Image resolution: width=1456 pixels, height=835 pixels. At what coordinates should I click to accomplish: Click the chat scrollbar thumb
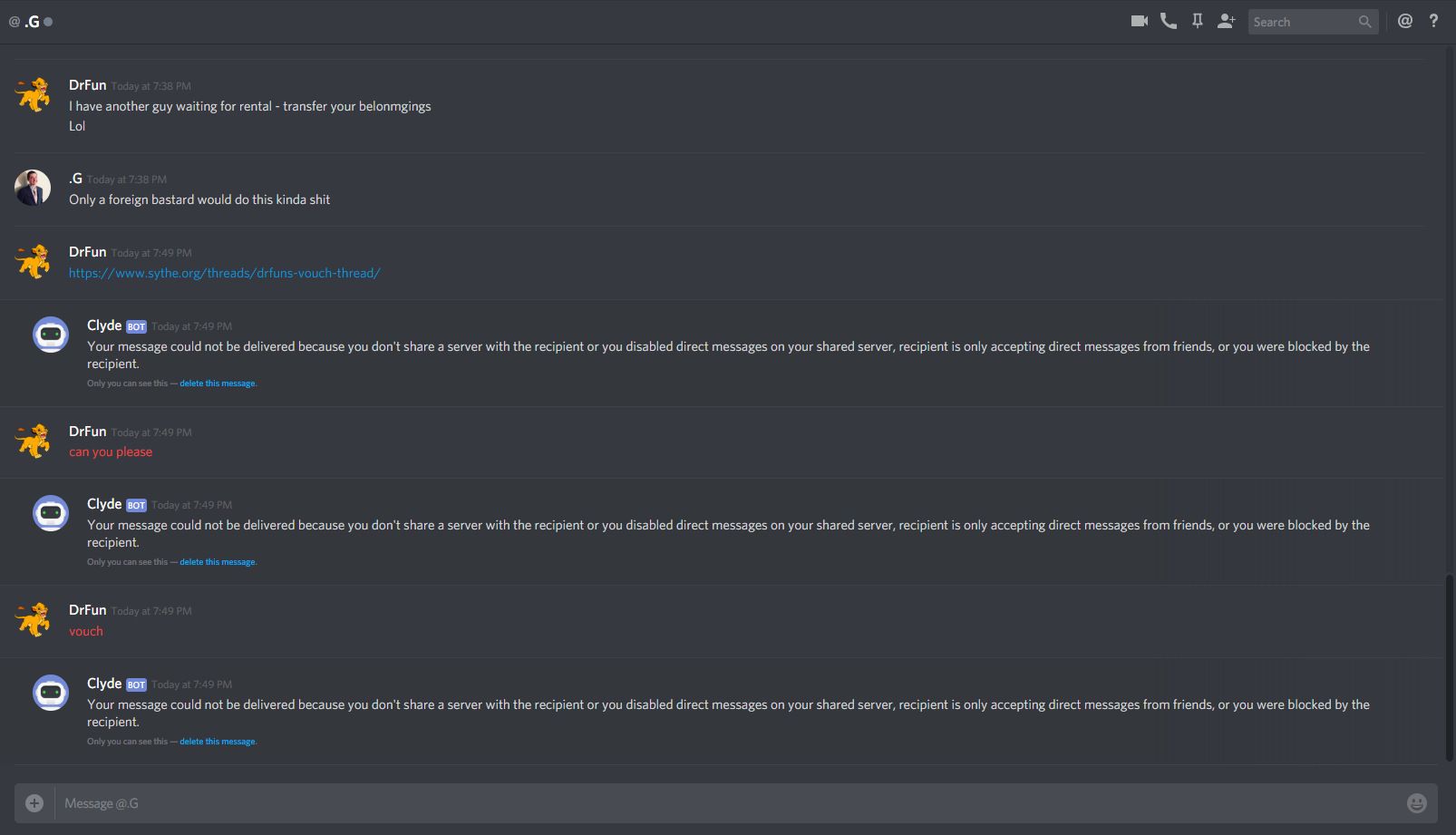tap(1450, 667)
